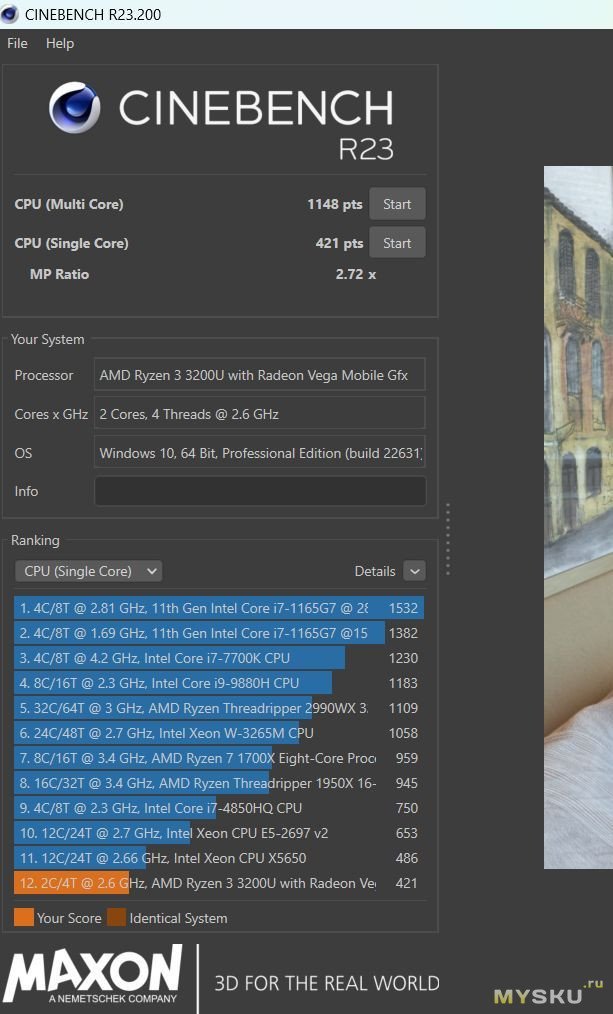
Task: Select ranking row 8 Threadripper 1950X
Action: pos(219,783)
